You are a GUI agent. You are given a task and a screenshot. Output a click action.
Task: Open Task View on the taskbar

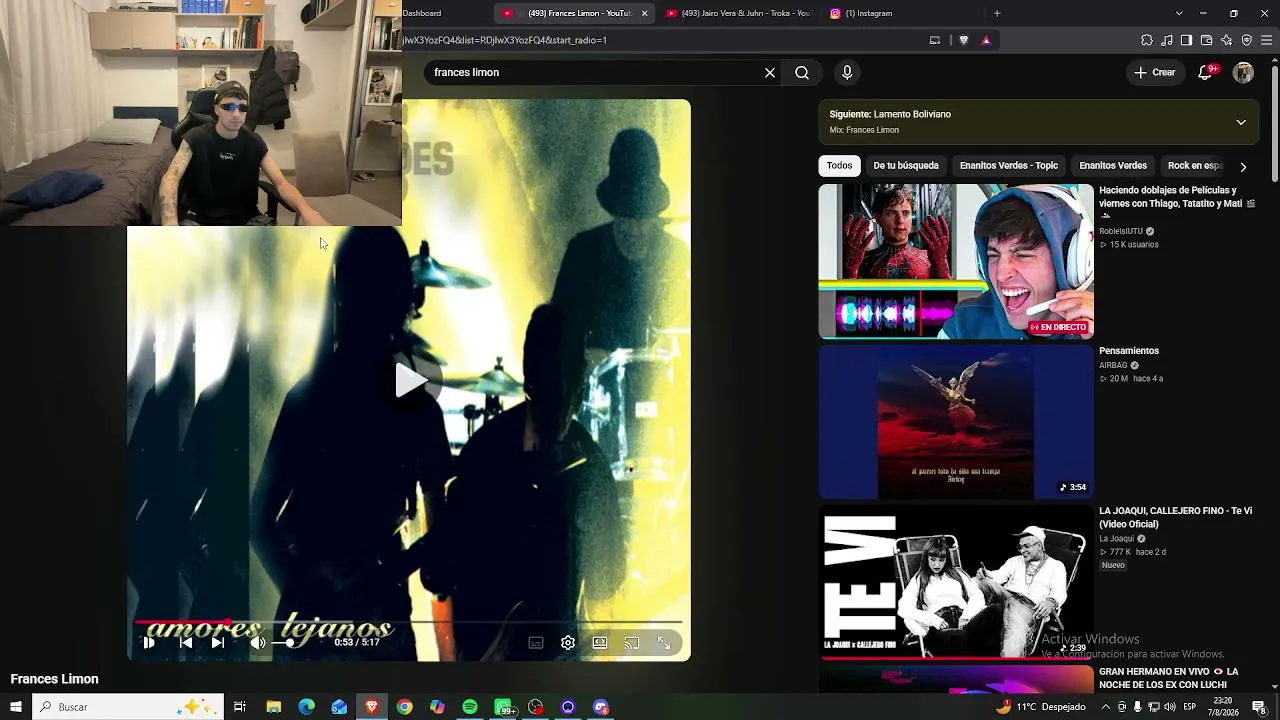240,707
